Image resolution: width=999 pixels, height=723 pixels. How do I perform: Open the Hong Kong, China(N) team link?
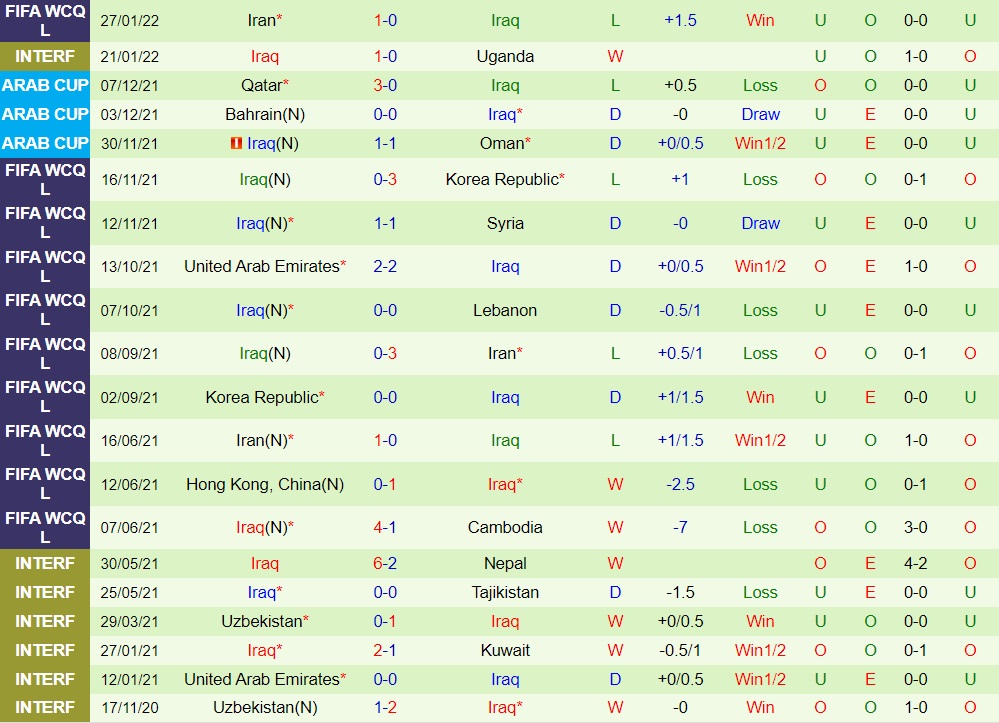tap(265, 484)
